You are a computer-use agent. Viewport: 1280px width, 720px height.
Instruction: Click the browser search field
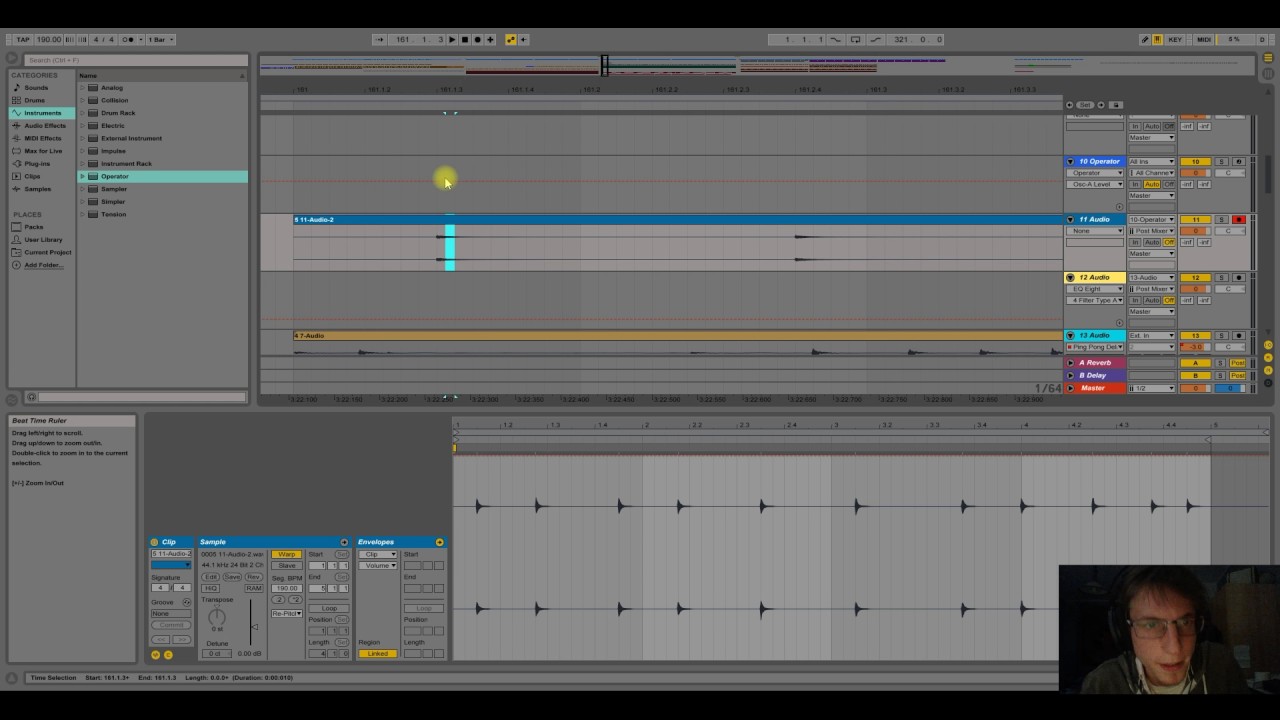point(135,60)
